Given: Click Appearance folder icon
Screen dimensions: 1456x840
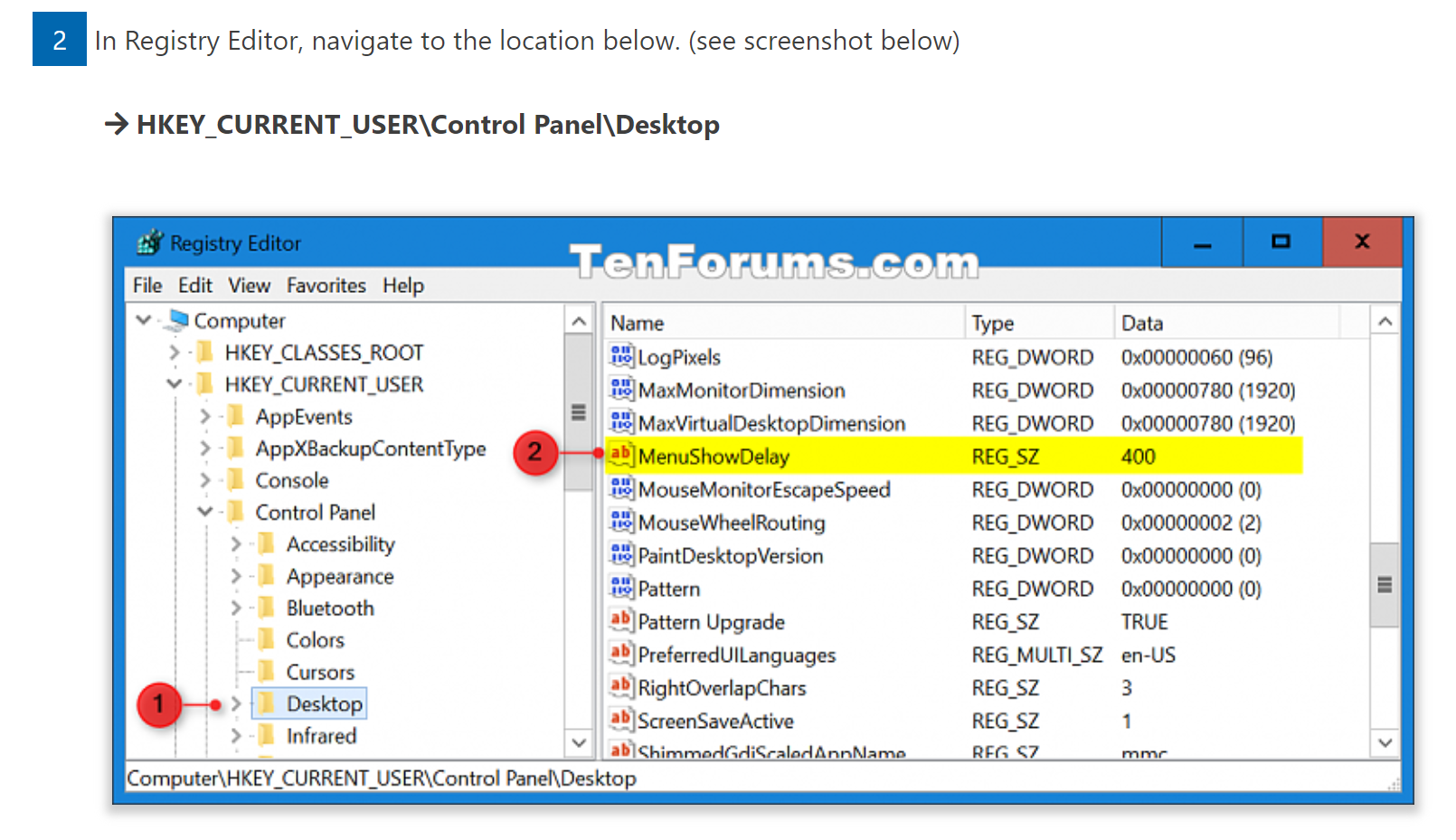Looking at the screenshot, I should (x=267, y=576).
